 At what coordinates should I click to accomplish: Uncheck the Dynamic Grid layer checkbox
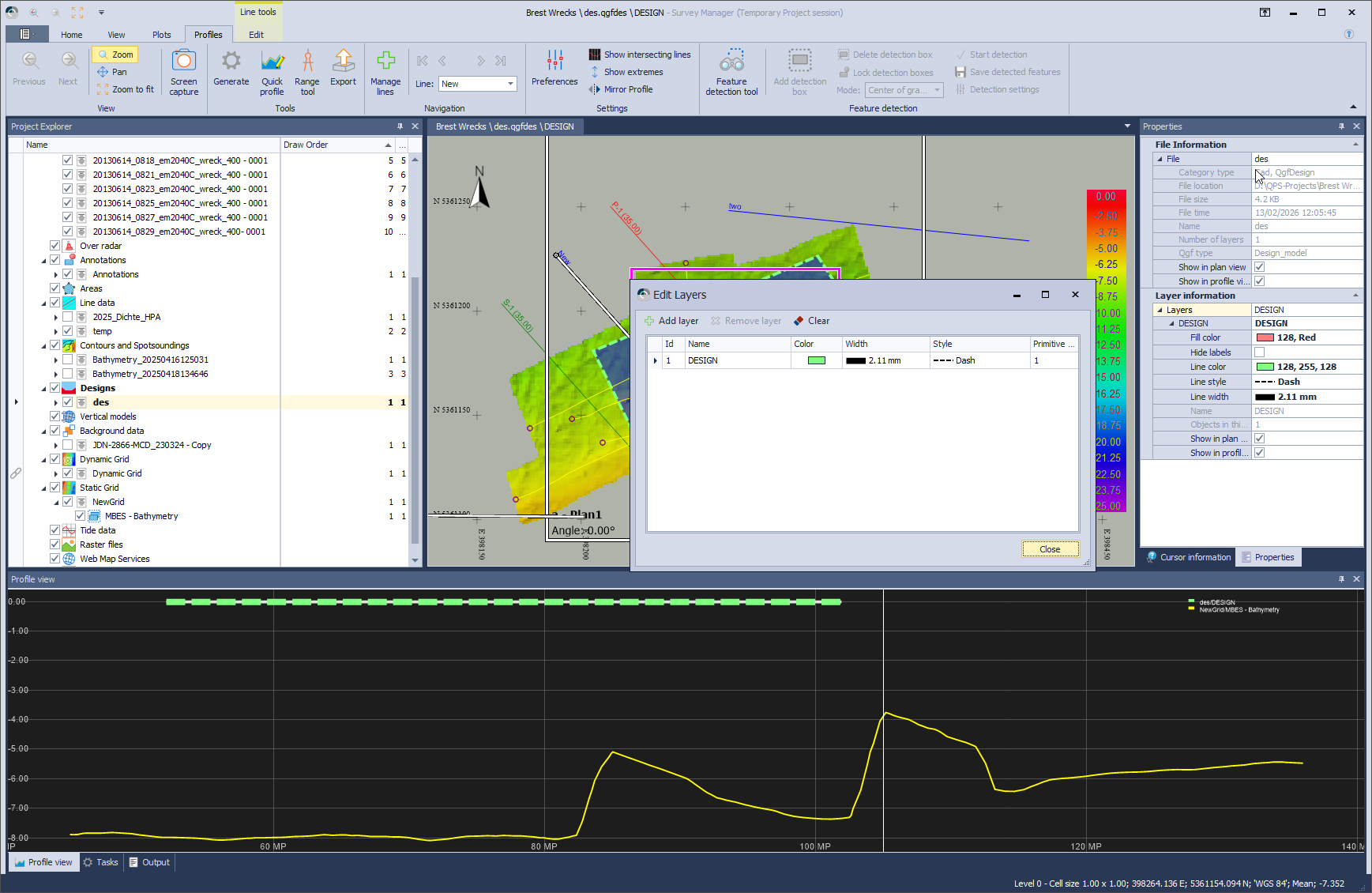[x=68, y=473]
